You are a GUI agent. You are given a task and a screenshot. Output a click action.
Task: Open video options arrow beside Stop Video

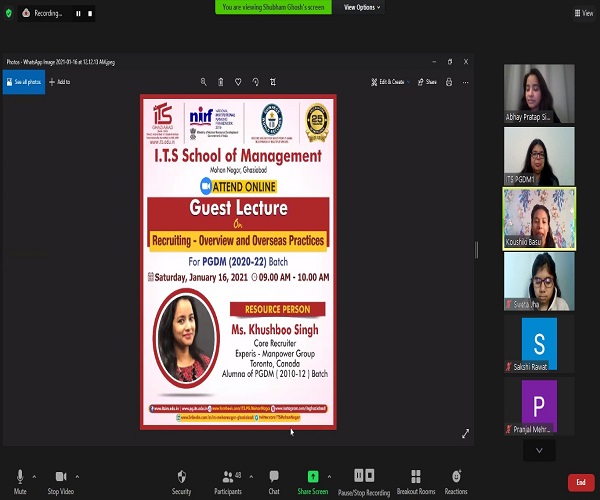tap(77, 477)
